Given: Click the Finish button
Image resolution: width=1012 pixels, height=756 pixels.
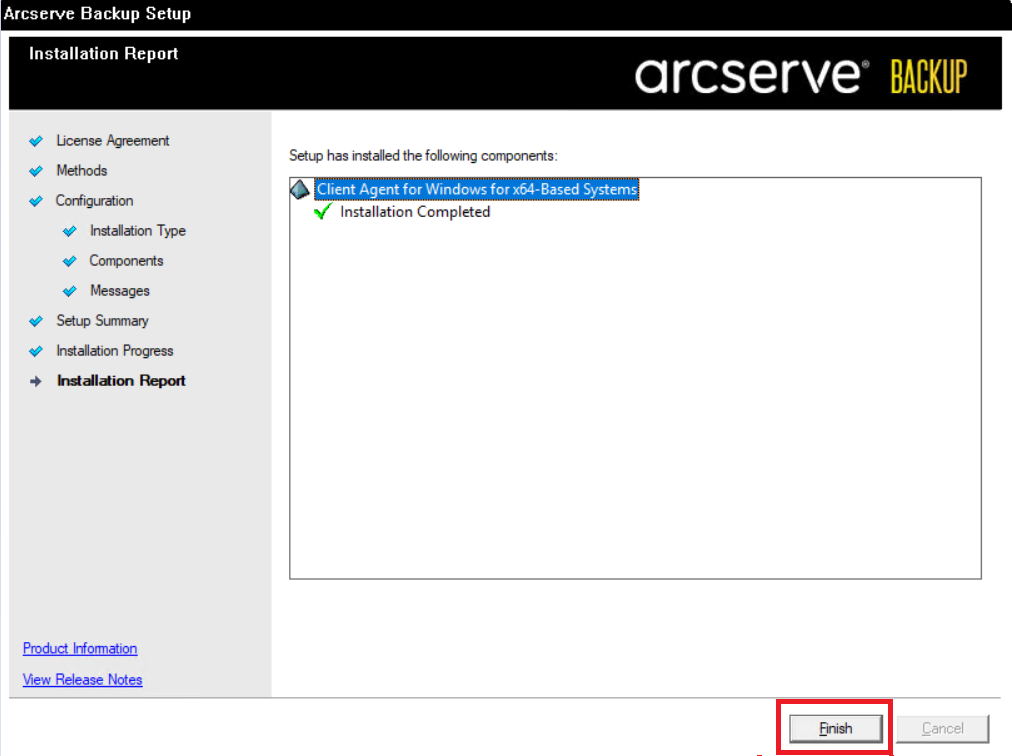Looking at the screenshot, I should (x=835, y=728).
